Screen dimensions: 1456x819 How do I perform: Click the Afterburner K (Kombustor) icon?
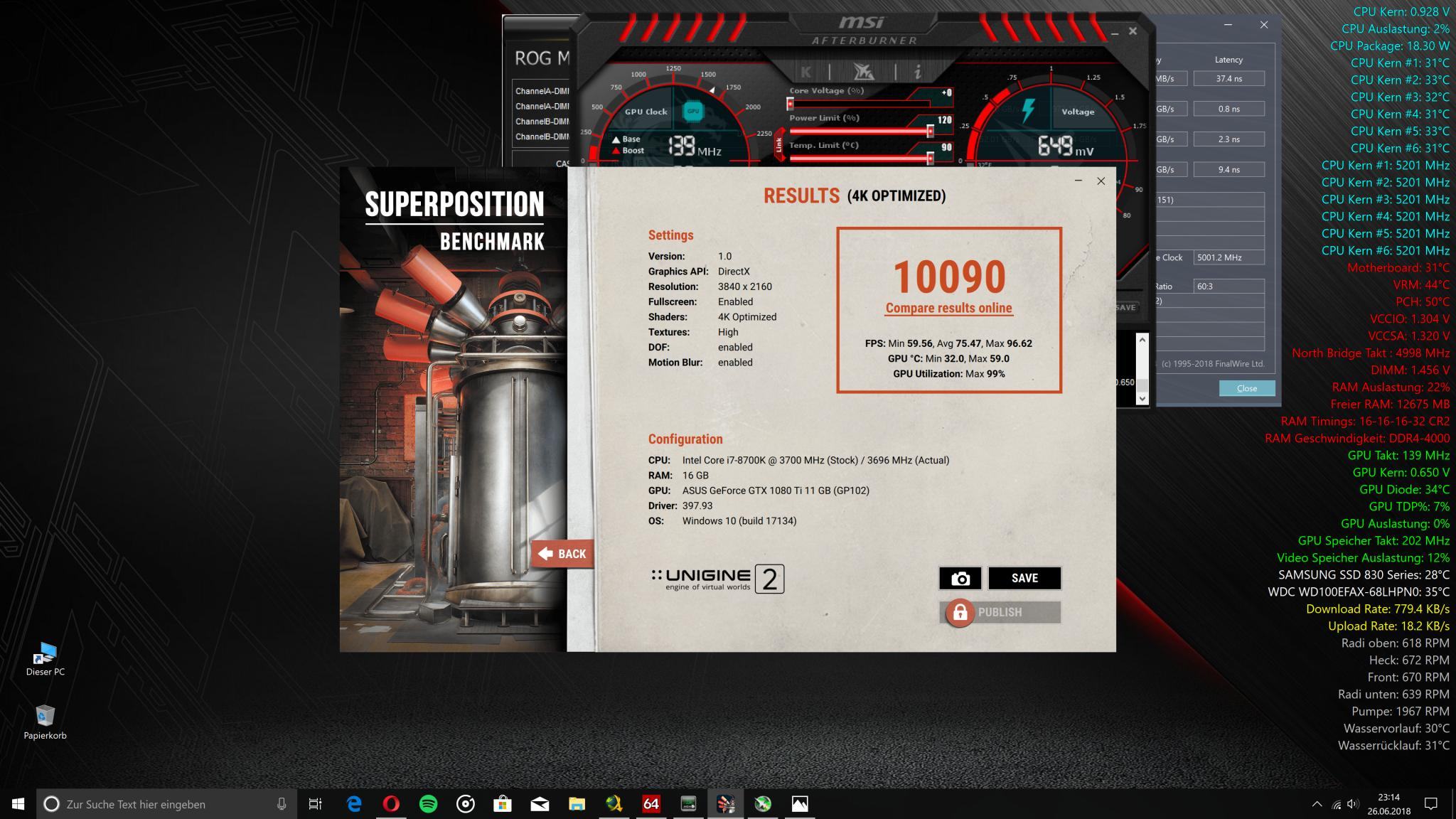(x=805, y=72)
